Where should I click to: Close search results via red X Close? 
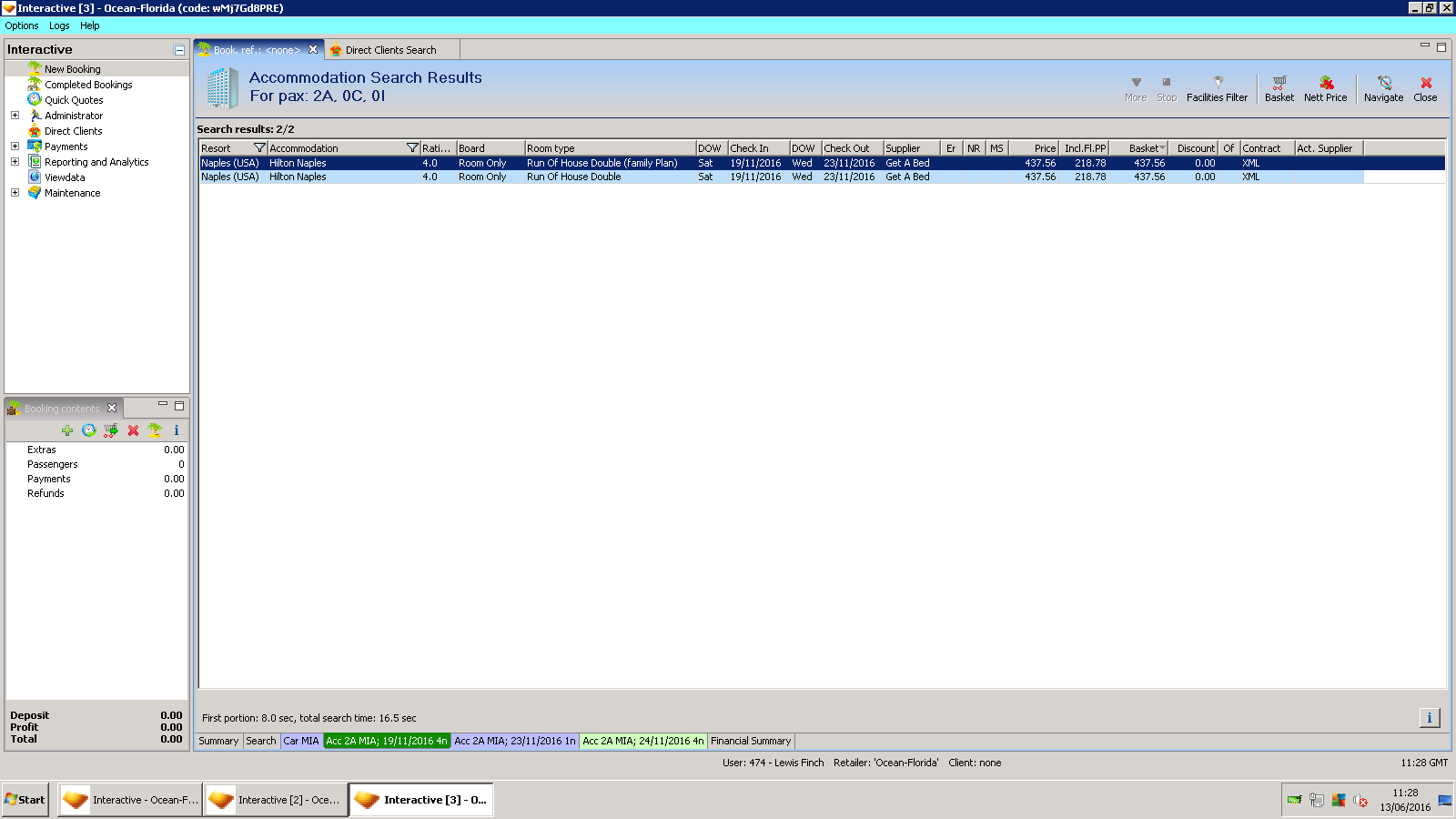pos(1425,88)
